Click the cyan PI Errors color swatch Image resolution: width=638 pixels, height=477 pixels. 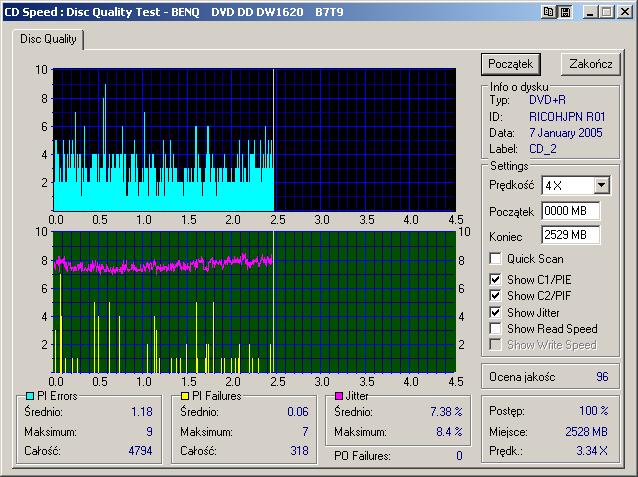30,396
